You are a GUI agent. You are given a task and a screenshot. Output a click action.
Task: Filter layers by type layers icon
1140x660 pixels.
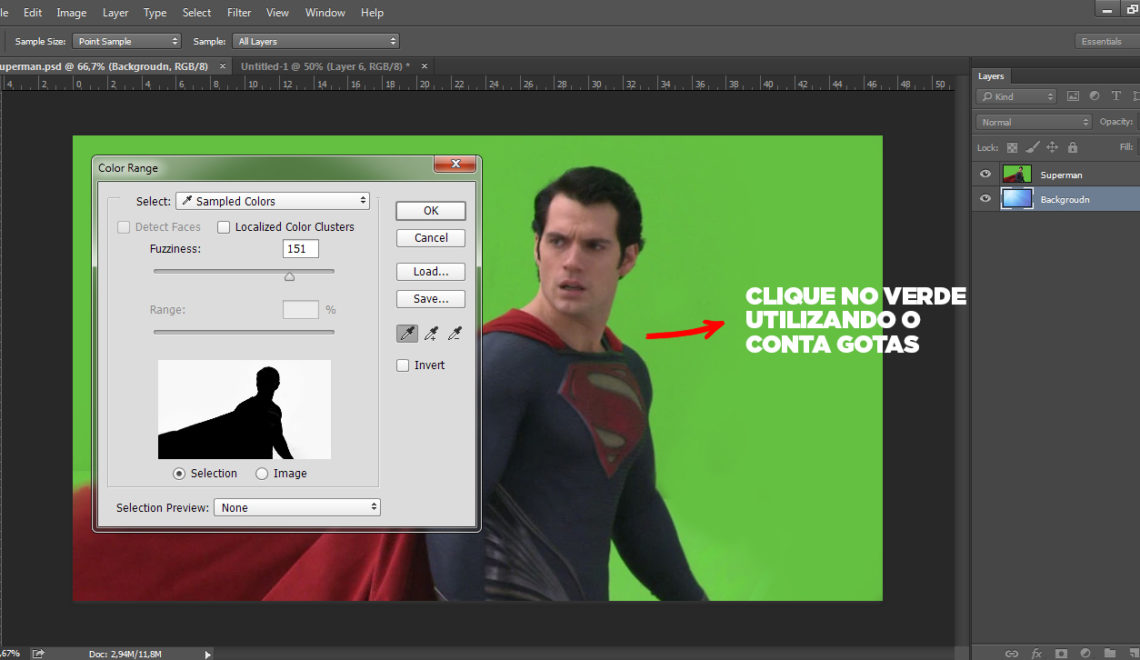tap(1116, 96)
